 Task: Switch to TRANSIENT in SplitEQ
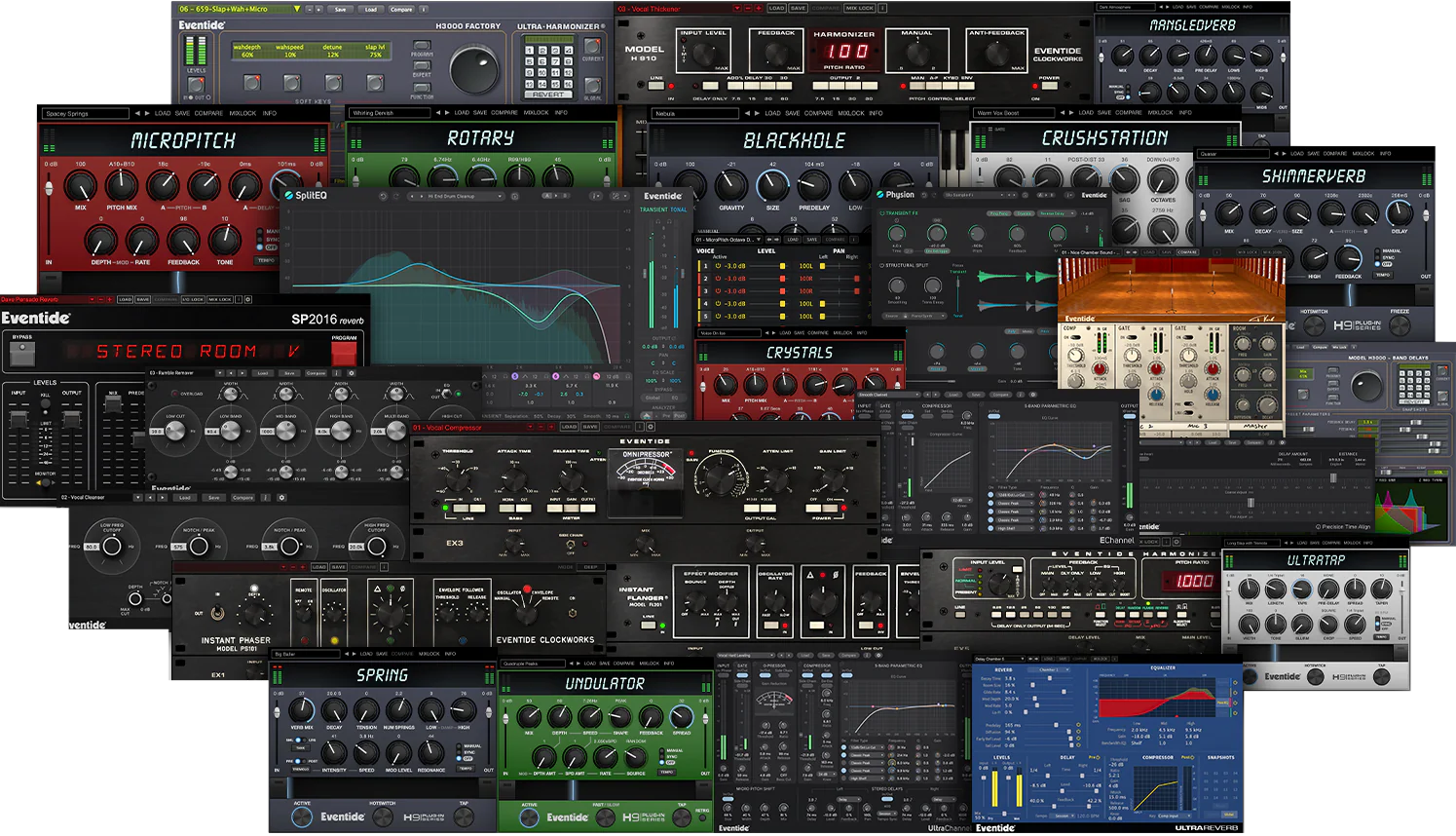pos(653,209)
